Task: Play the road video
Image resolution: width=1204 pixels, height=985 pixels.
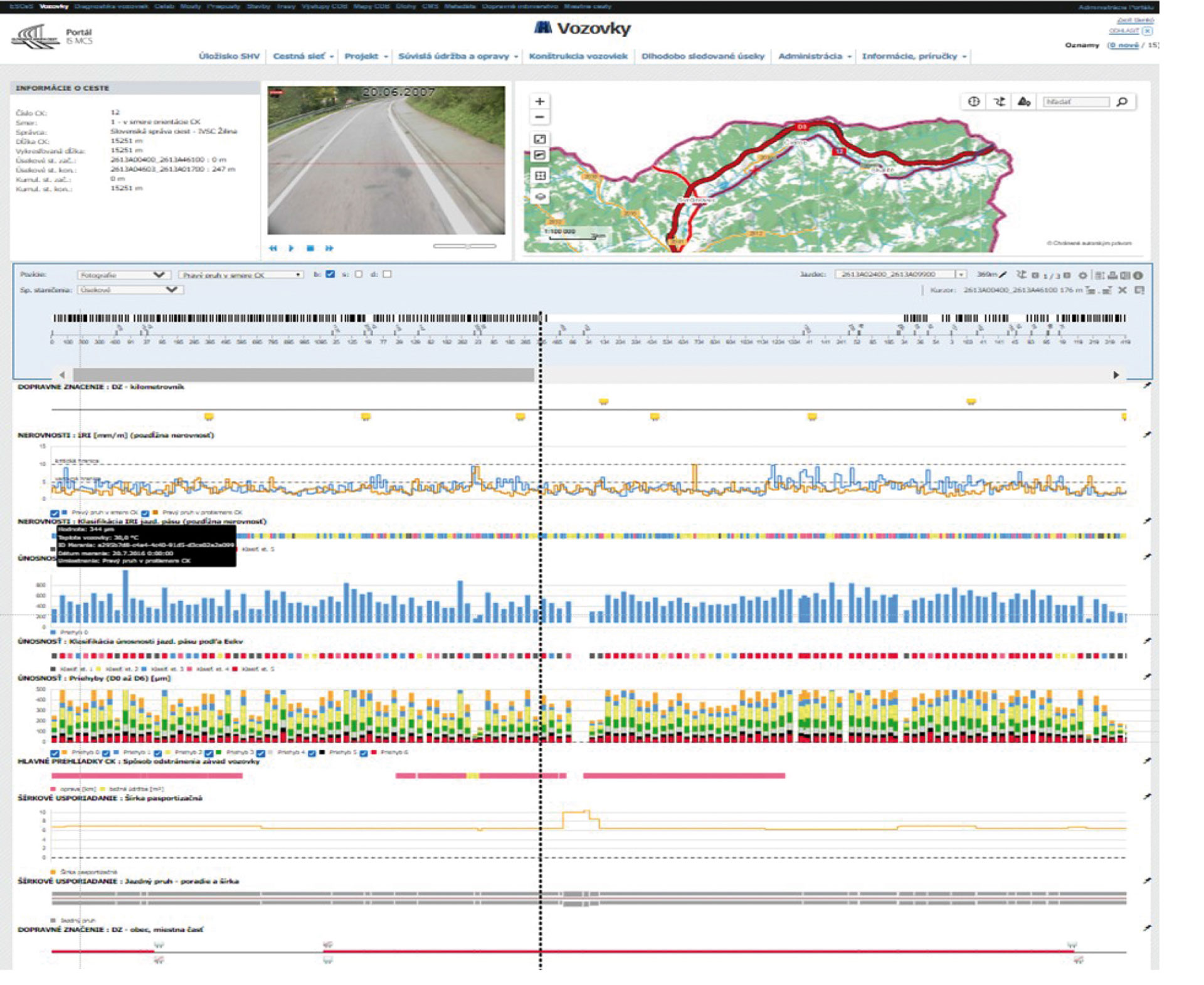Action: click(291, 248)
